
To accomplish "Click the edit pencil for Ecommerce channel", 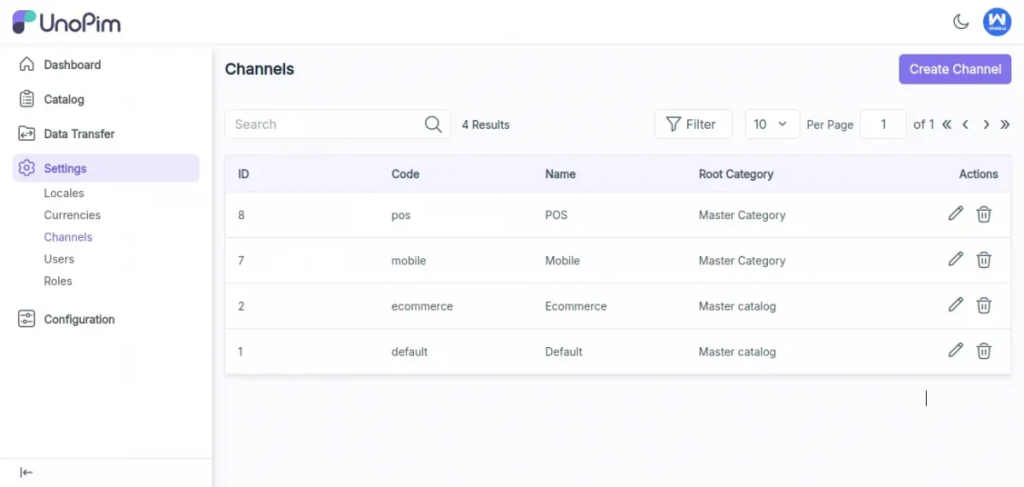I will (955, 305).
